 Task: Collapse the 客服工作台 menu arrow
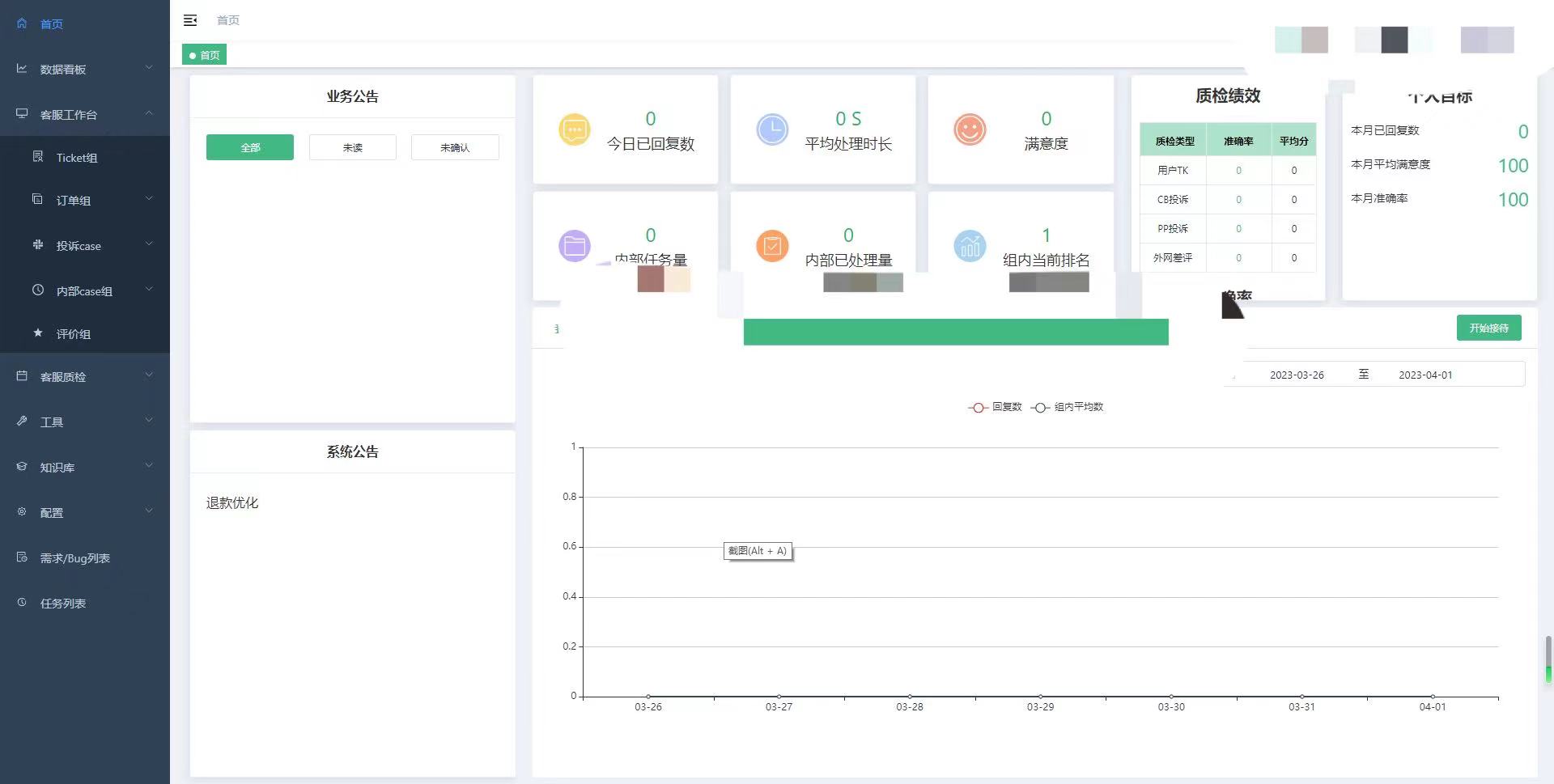(149, 113)
